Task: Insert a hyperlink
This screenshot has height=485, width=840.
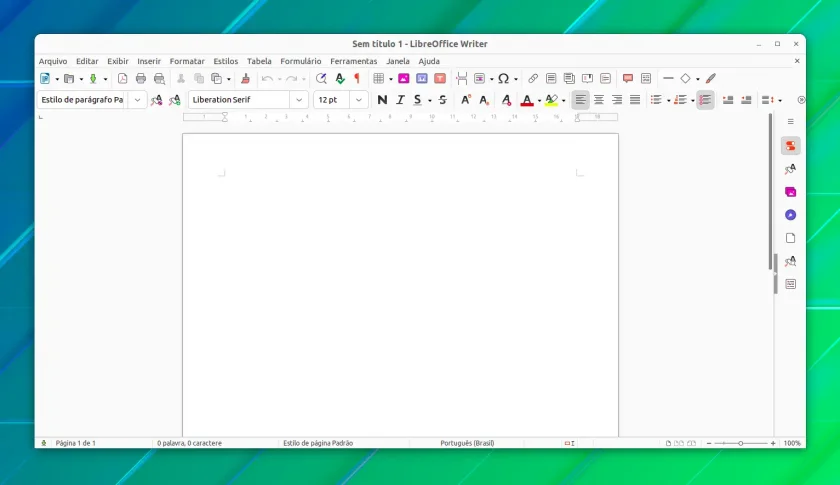Action: pos(532,79)
